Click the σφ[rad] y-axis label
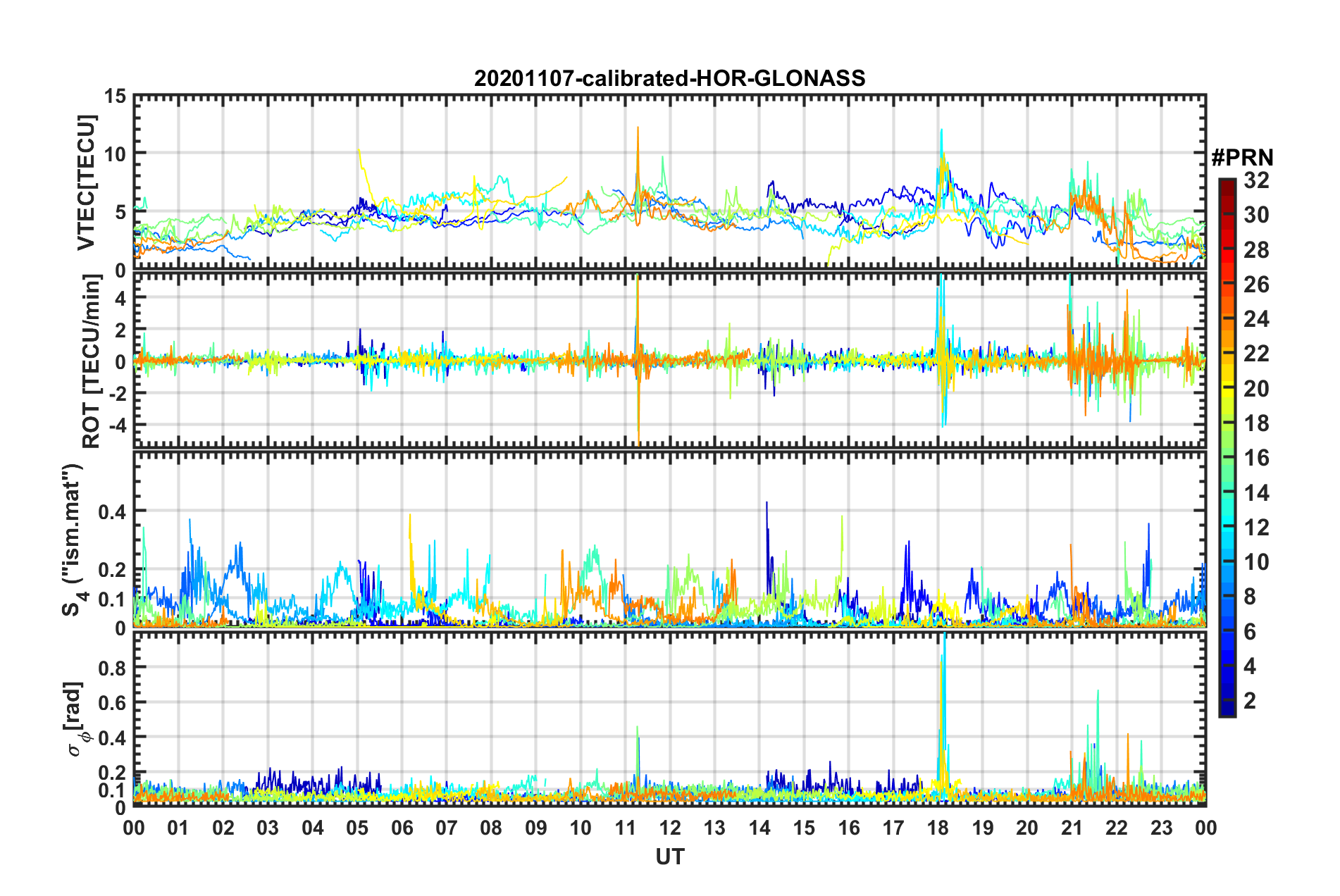1340x896 pixels. coord(75,719)
